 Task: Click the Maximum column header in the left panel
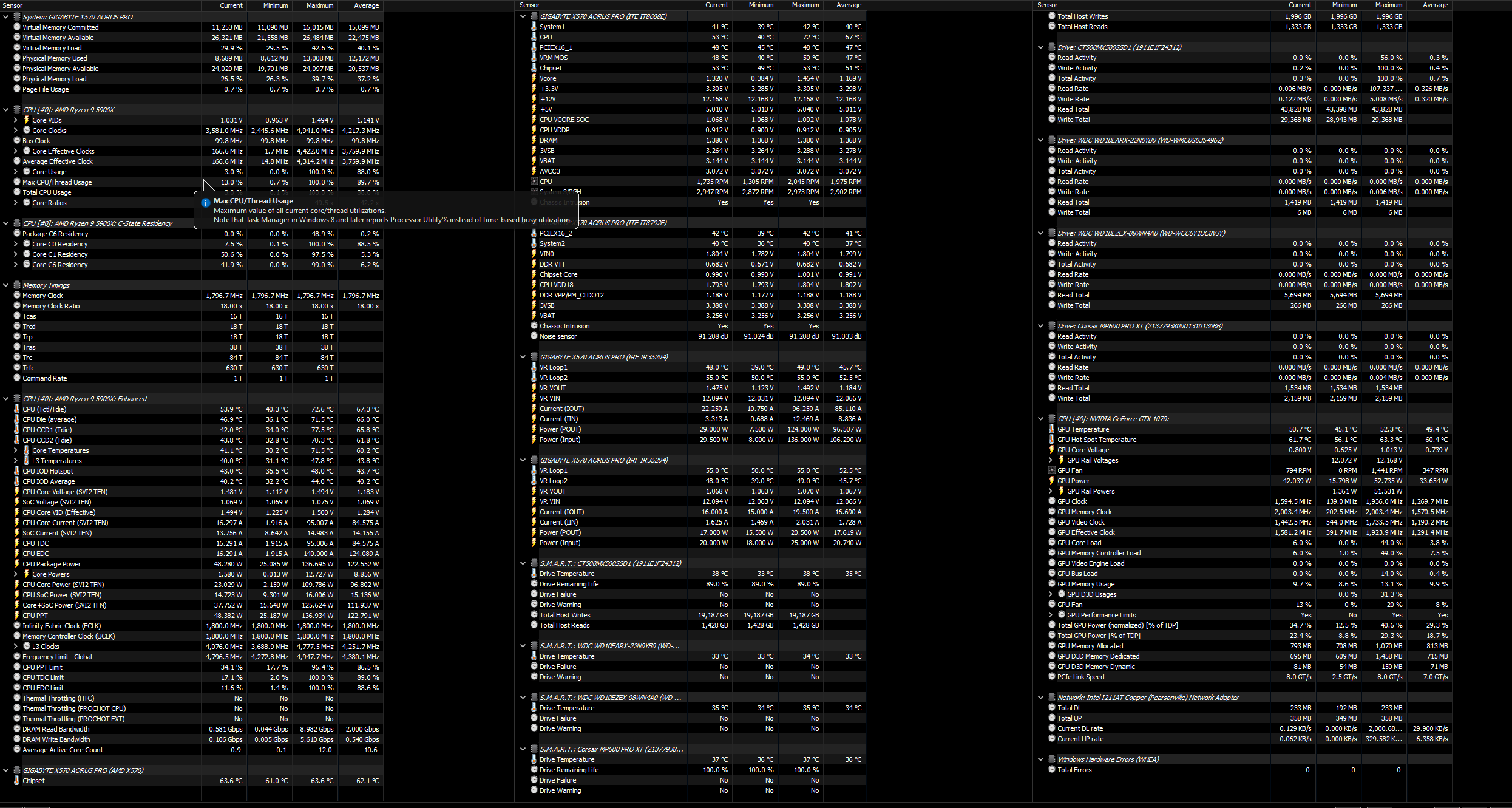(319, 5)
